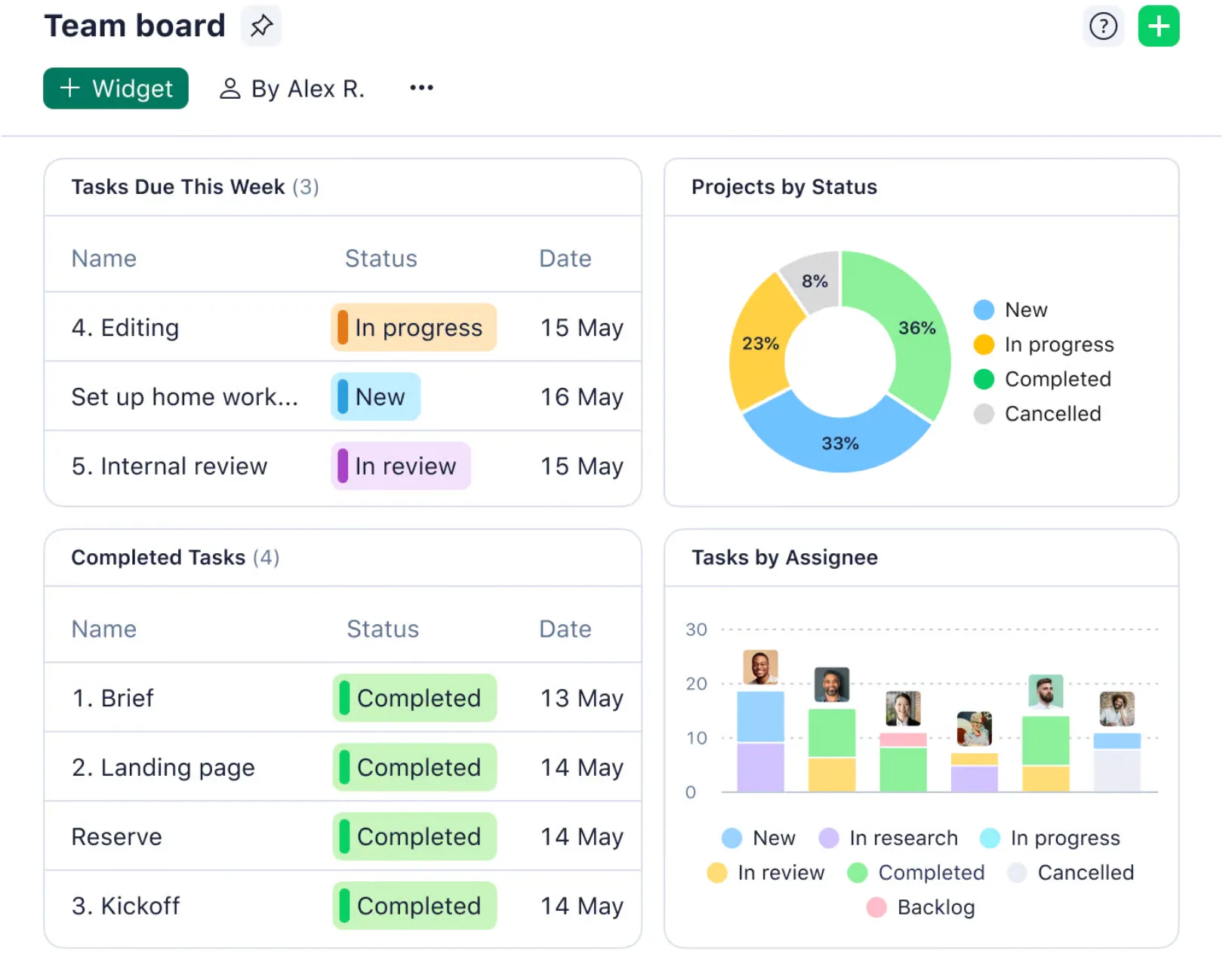This screenshot has width=1232, height=978.
Task: Open the help question mark icon
Action: tap(1103, 26)
